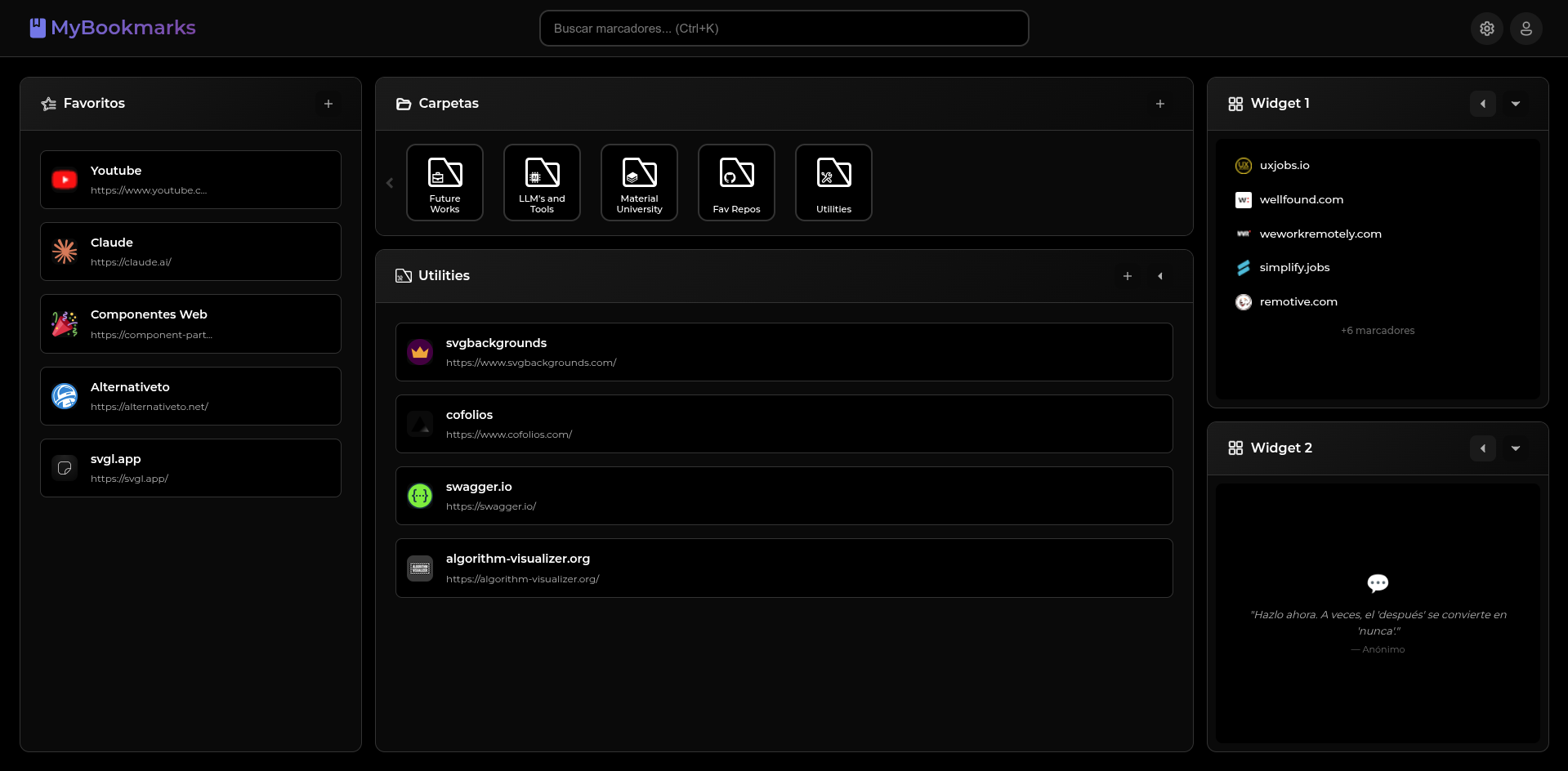
Task: Collapse Widget 2 with the left arrow
Action: [1483, 448]
